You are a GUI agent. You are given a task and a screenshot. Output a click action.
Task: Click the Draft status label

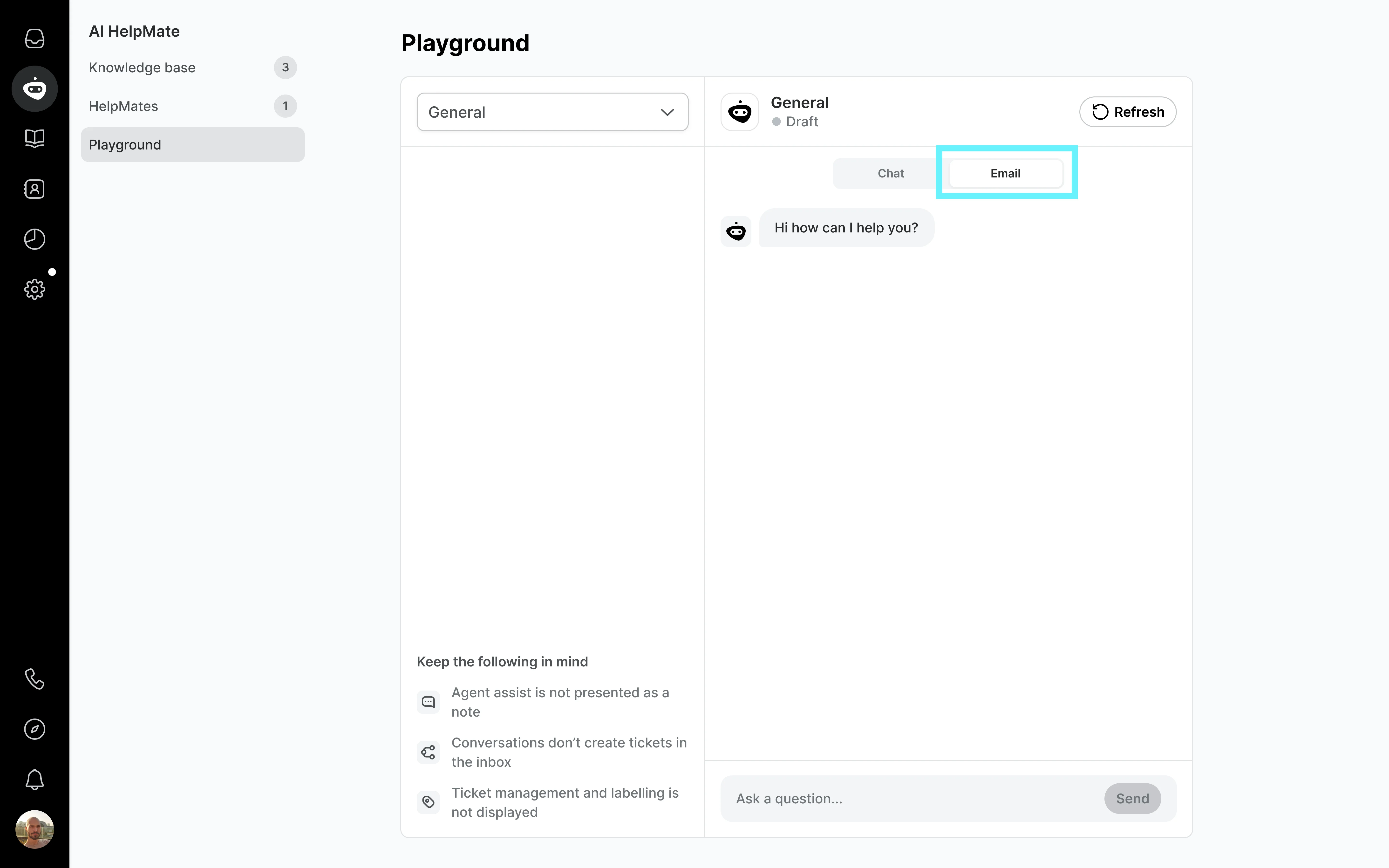click(x=802, y=122)
